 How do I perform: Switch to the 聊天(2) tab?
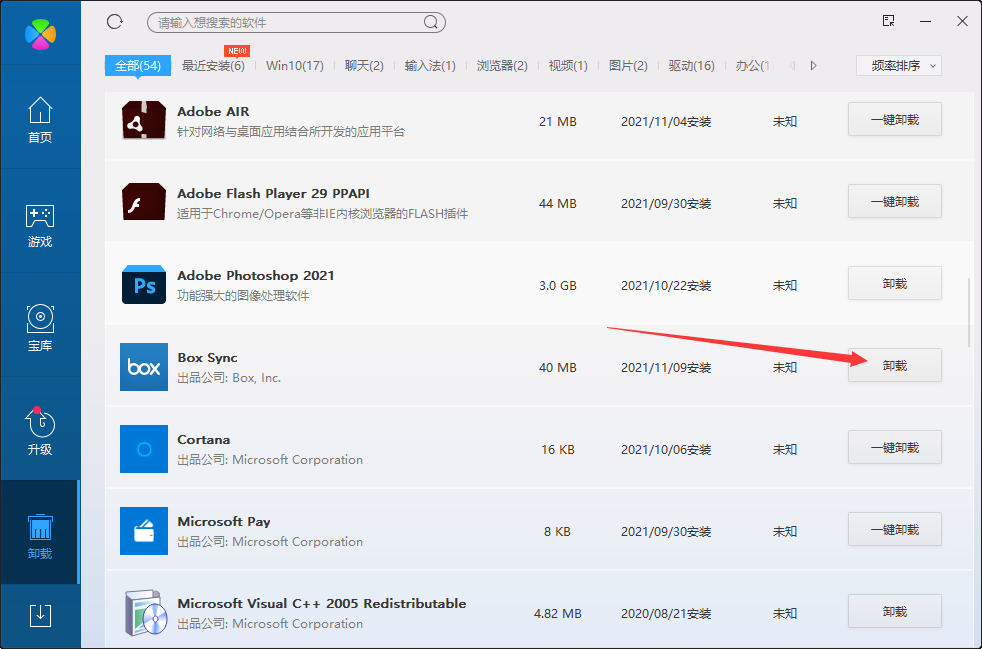364,66
